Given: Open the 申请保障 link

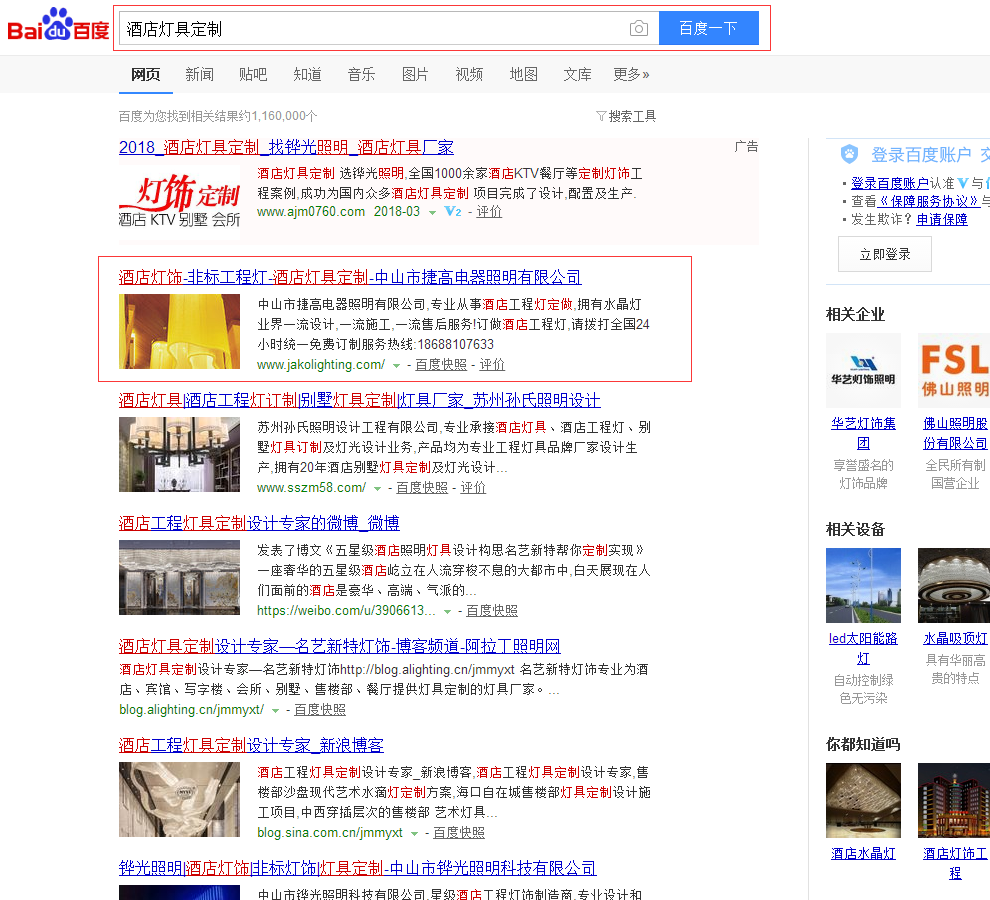Looking at the screenshot, I should (942, 219).
